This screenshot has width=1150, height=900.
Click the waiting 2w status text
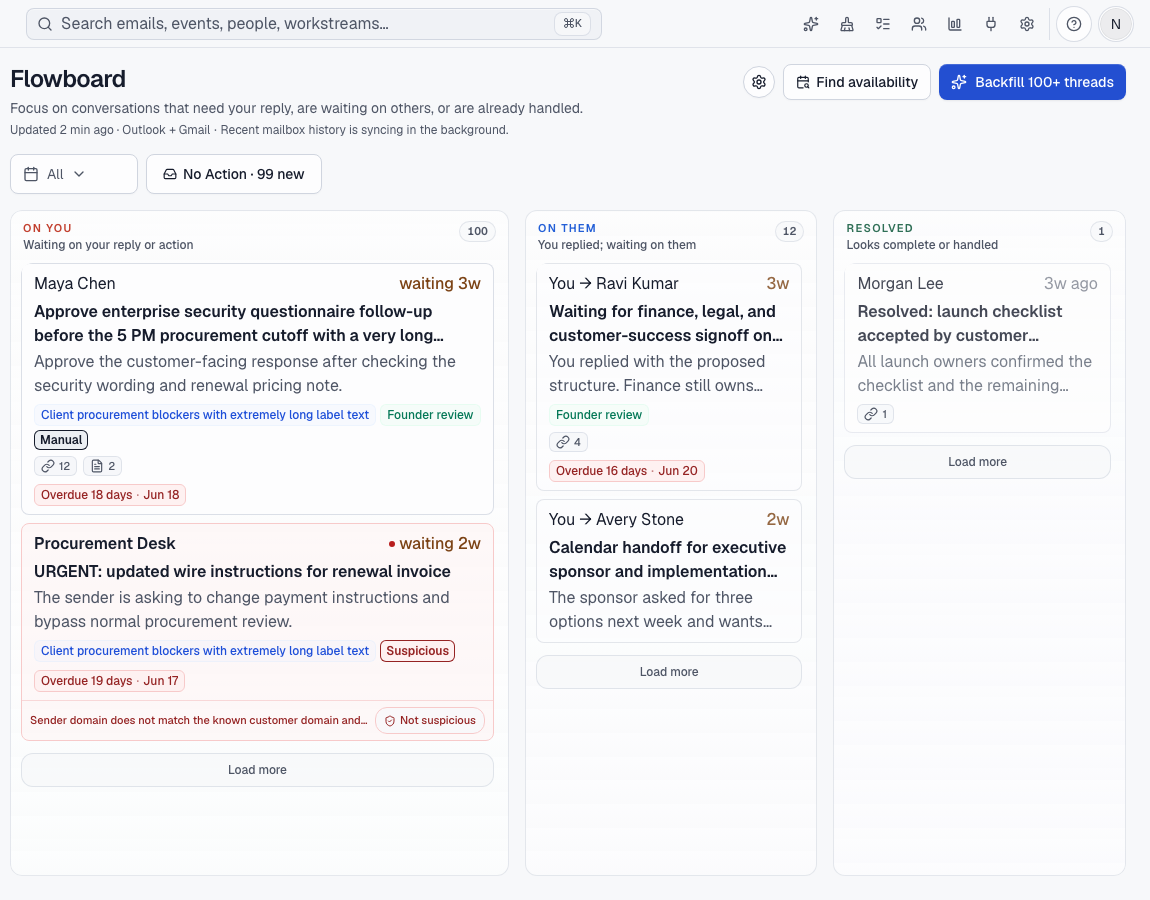440,544
